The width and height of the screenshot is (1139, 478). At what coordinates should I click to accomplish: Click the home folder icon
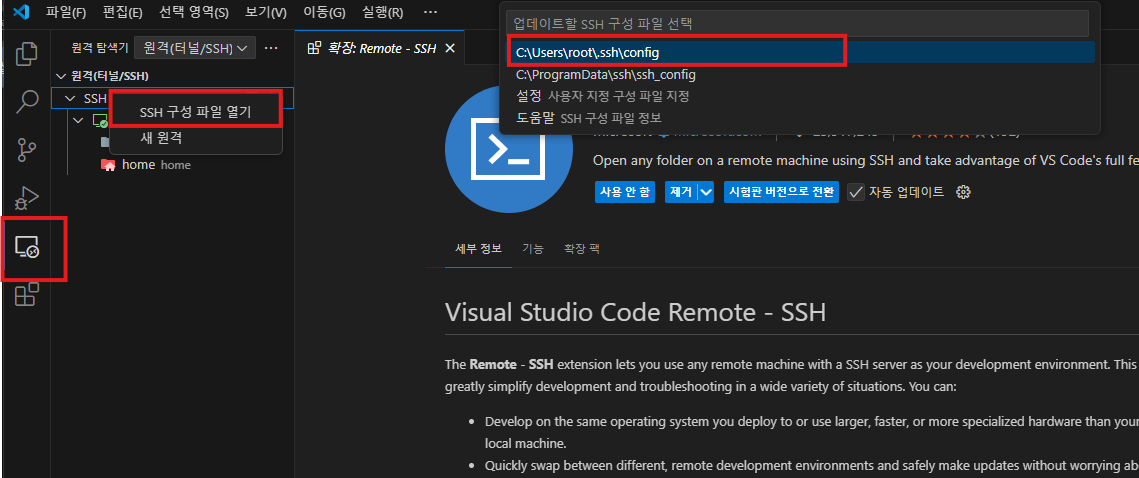pos(108,165)
